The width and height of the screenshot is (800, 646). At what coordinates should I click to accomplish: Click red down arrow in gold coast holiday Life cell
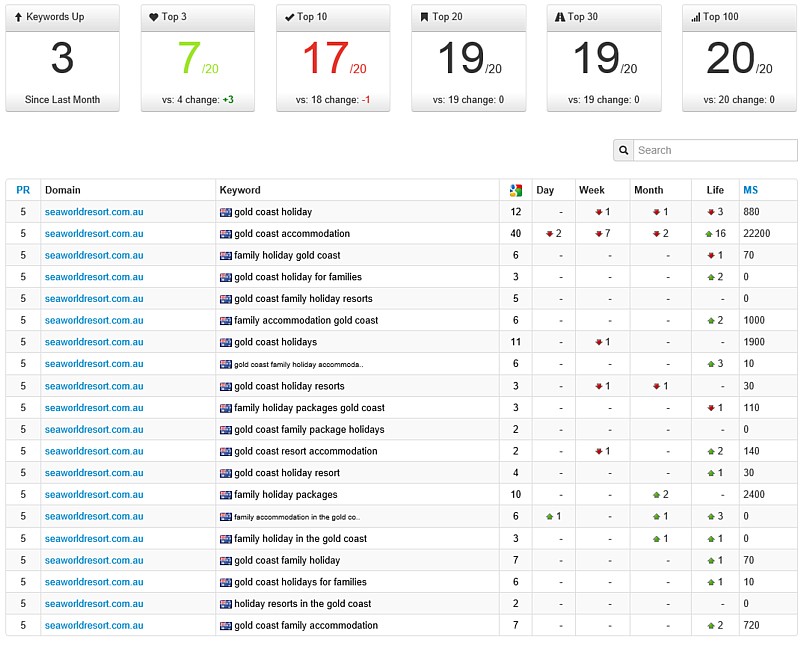(x=711, y=212)
